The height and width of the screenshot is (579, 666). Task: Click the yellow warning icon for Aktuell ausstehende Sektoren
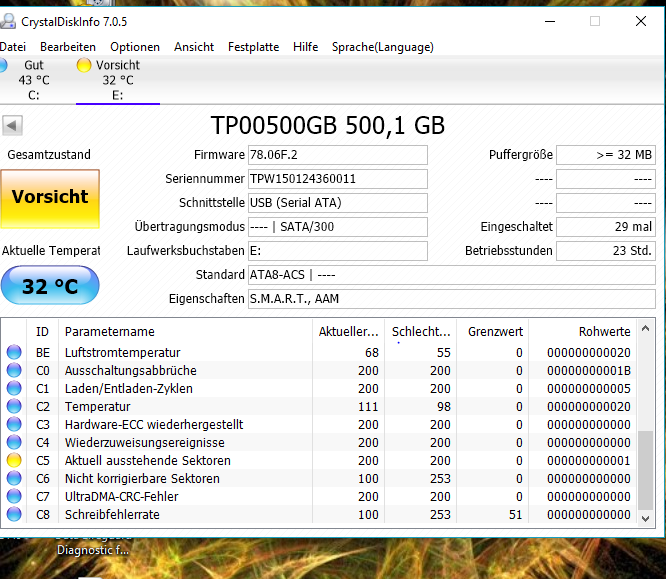click(x=14, y=460)
